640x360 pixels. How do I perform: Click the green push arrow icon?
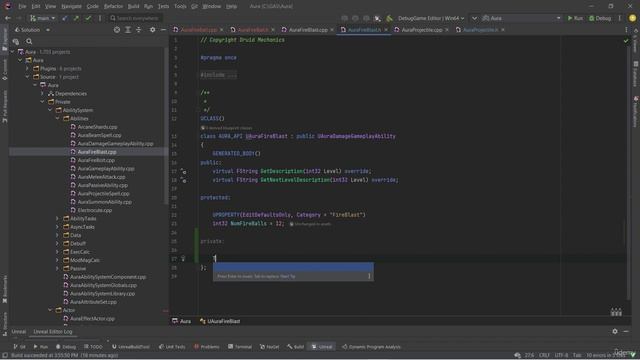pos(76,18)
